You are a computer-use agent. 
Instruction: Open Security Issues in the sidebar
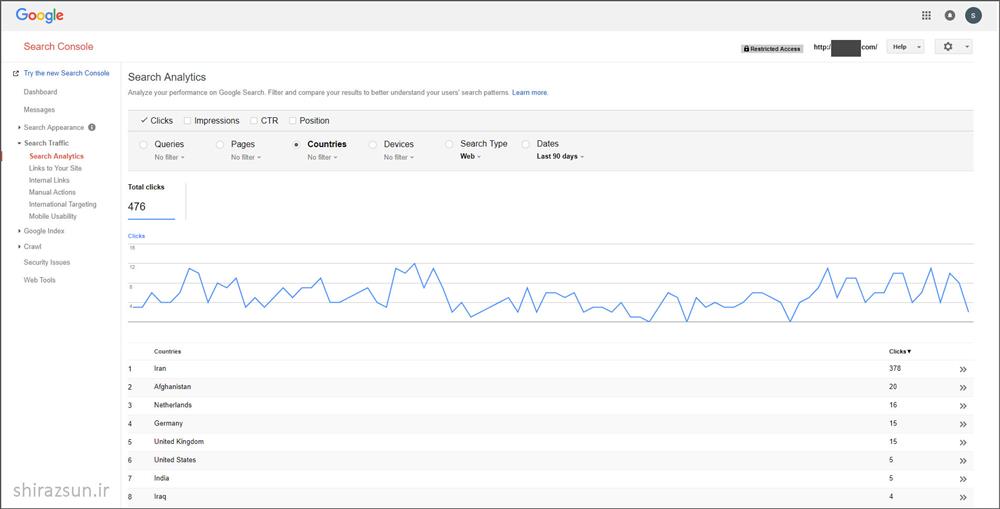click(47, 262)
